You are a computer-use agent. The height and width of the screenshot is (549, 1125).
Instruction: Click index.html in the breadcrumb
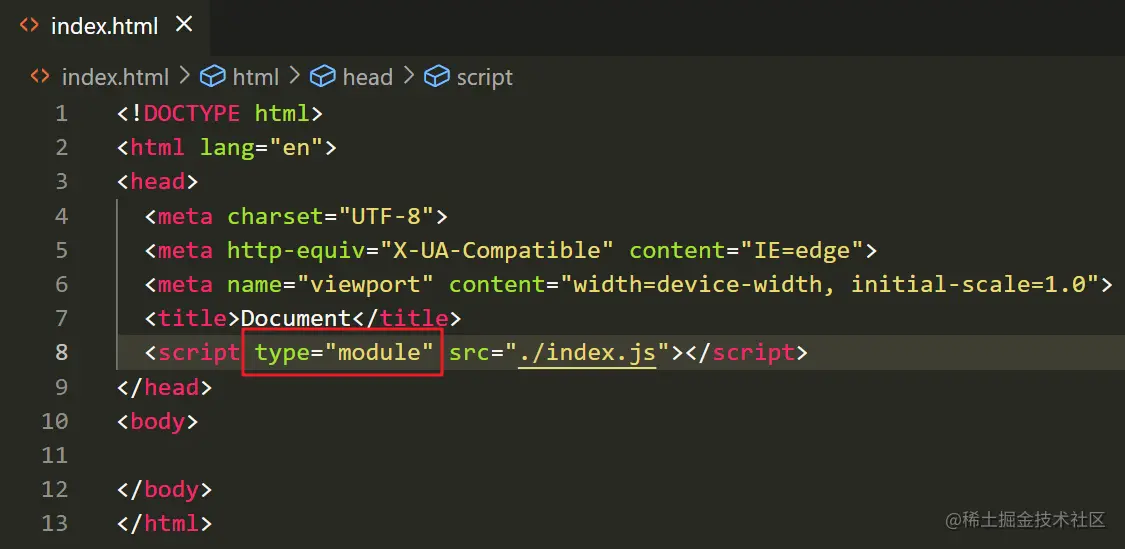[x=116, y=77]
